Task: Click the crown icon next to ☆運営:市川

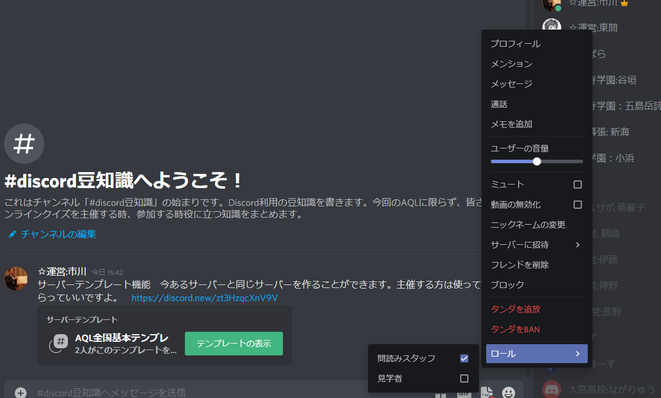Action: click(624, 3)
